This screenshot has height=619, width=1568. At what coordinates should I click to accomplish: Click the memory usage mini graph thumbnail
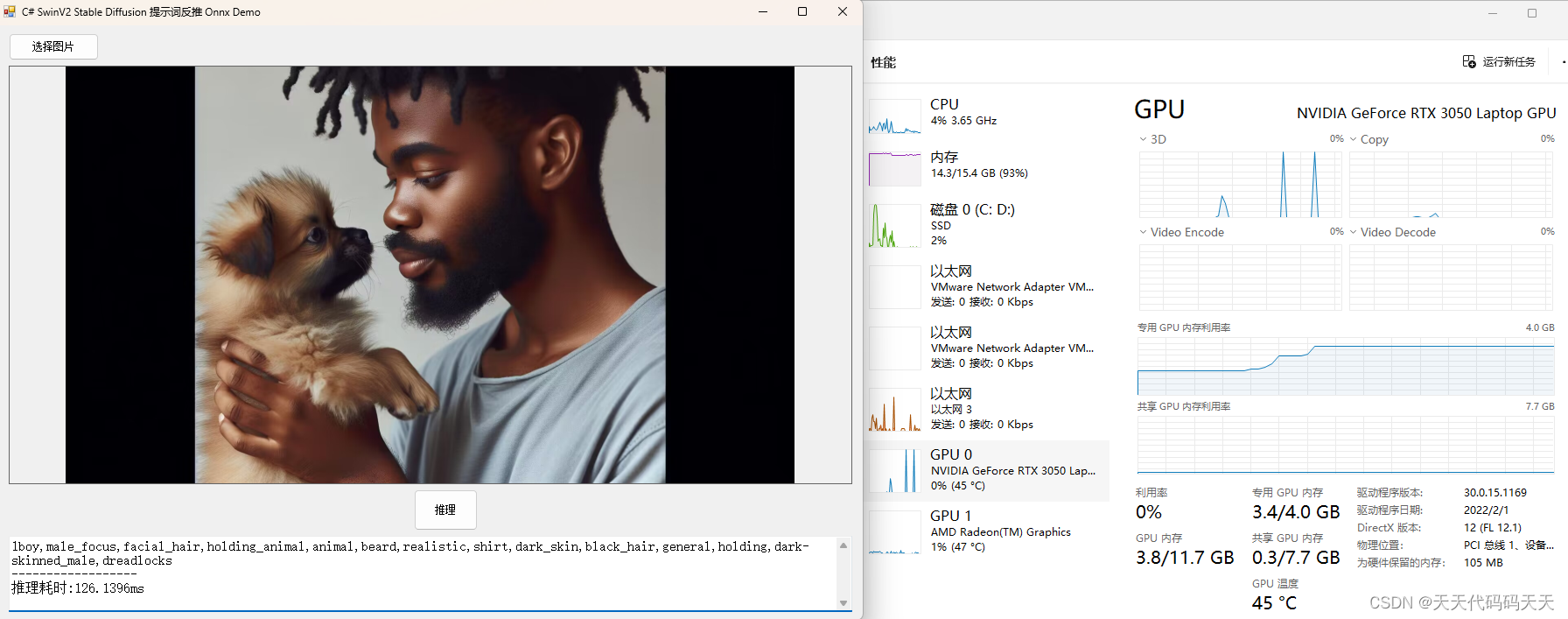894,169
